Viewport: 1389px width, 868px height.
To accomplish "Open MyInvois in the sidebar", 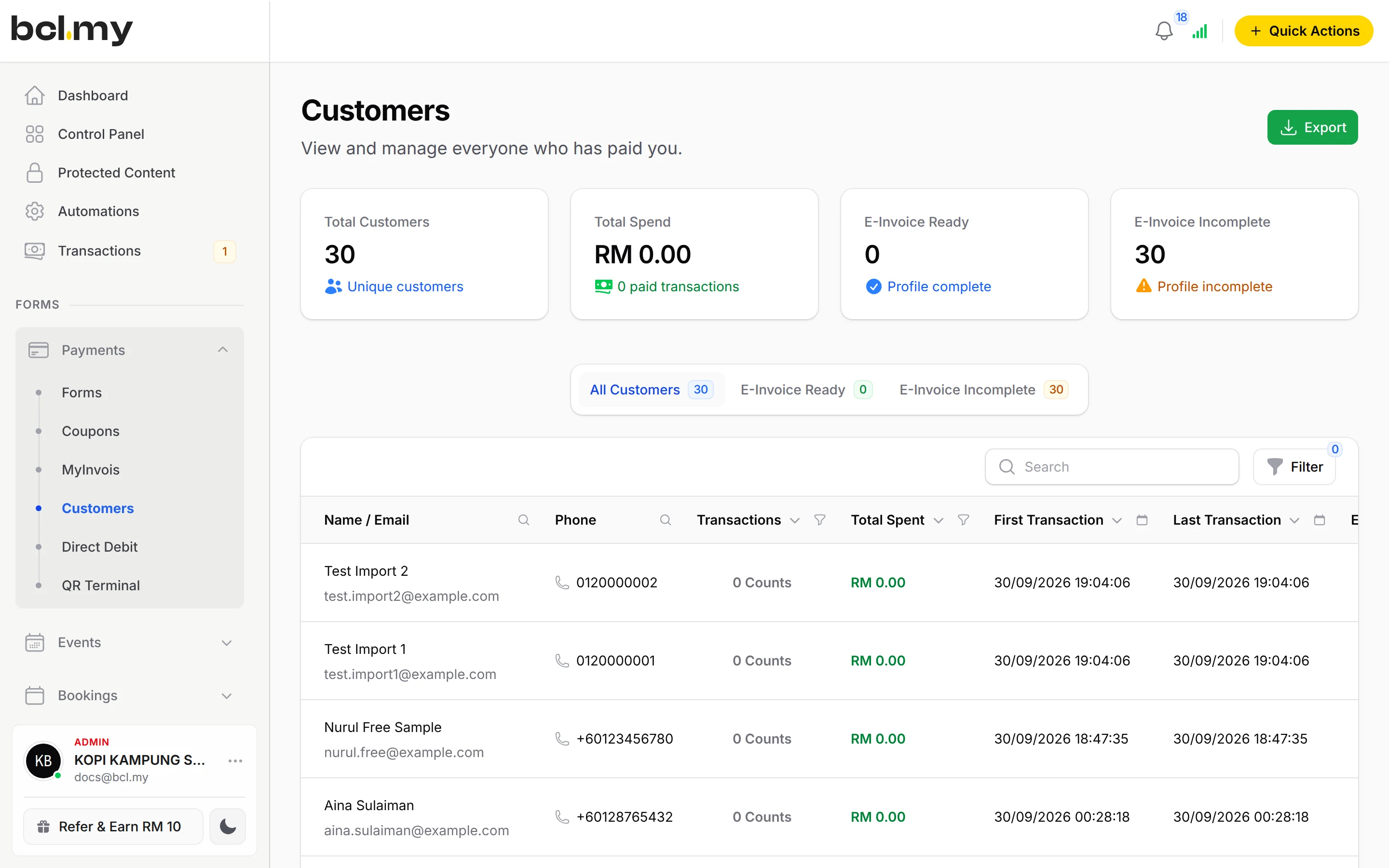I will (91, 470).
